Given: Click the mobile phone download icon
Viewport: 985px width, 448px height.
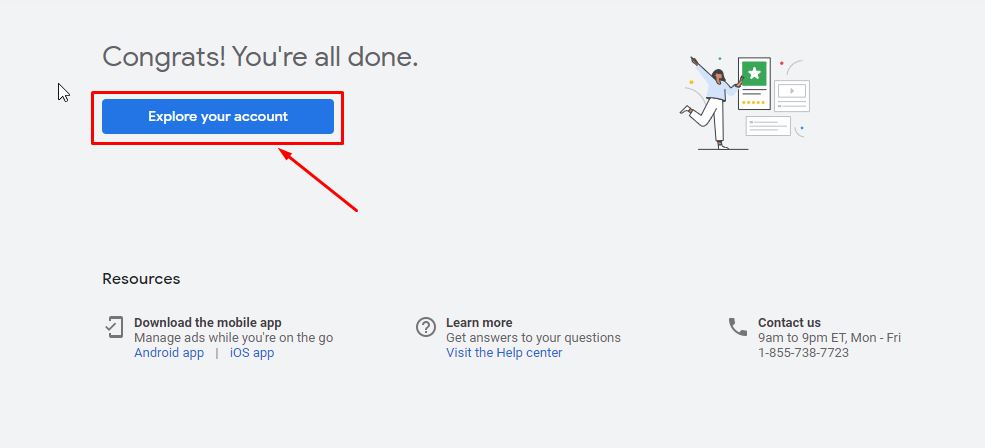Looking at the screenshot, I should (x=115, y=327).
